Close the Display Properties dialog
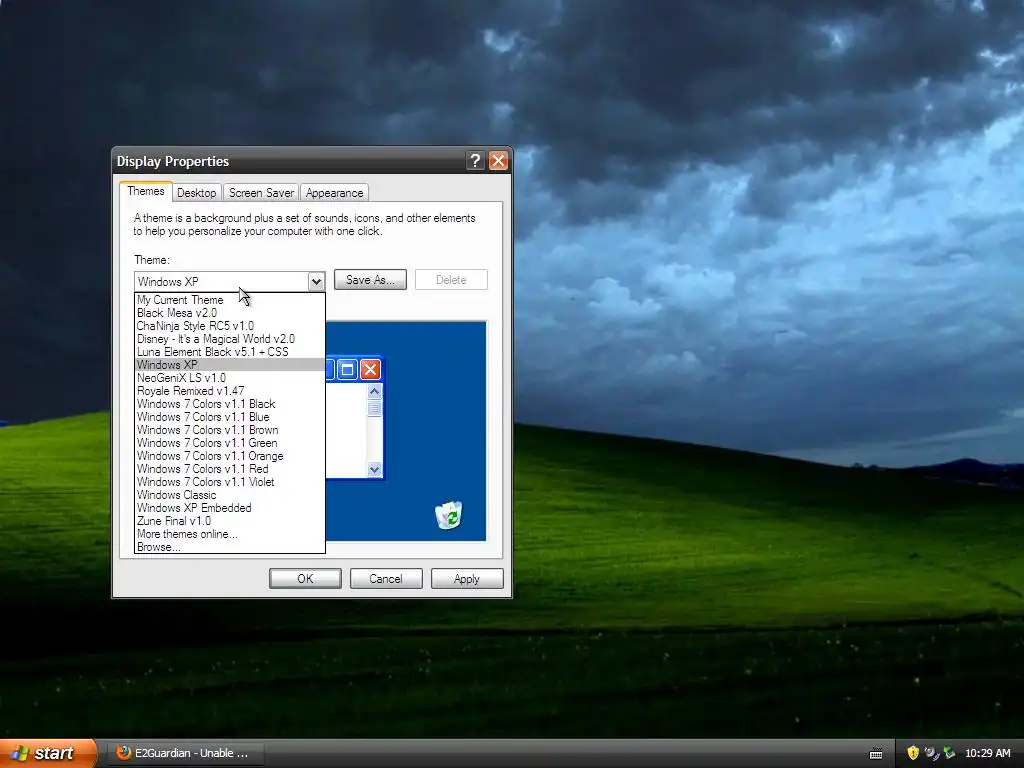 (498, 161)
